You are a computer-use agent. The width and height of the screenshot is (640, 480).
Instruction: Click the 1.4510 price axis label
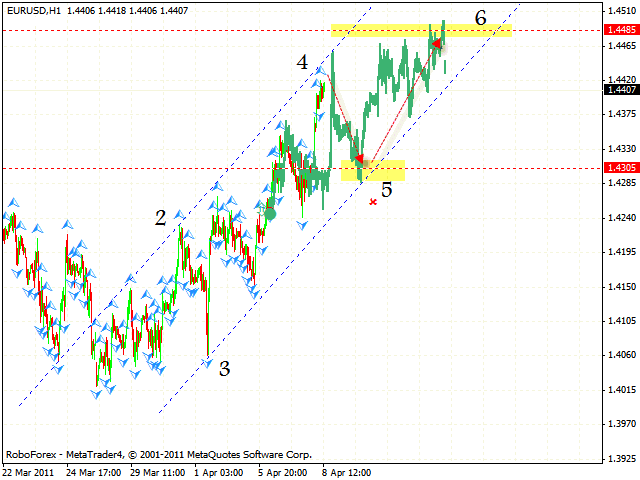622,11
